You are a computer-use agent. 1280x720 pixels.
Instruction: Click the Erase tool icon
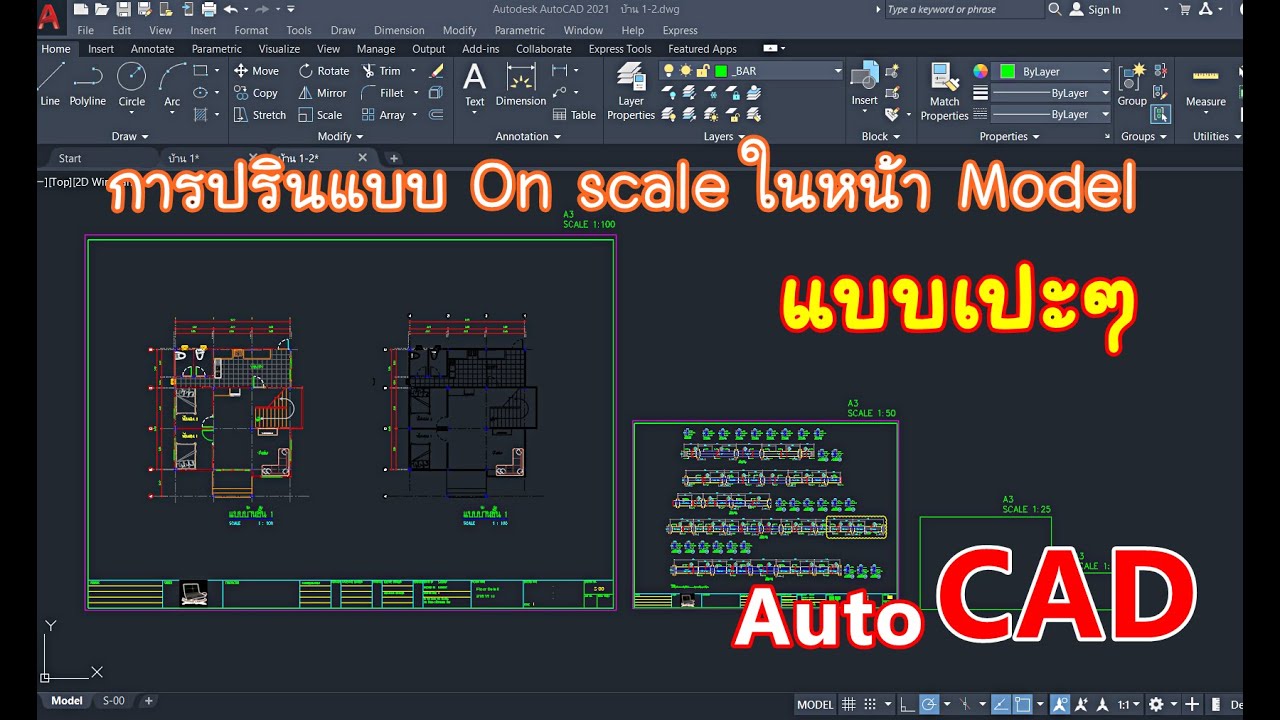[436, 71]
